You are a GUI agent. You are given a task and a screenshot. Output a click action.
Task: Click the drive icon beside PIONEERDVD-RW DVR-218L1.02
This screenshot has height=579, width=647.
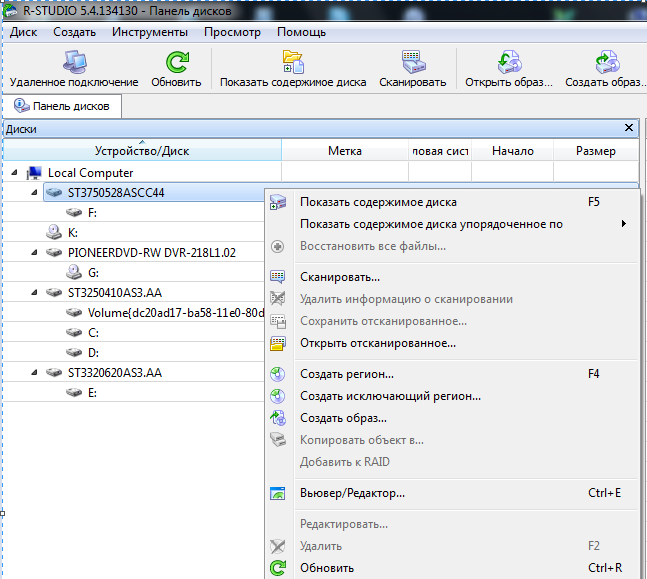(54, 252)
